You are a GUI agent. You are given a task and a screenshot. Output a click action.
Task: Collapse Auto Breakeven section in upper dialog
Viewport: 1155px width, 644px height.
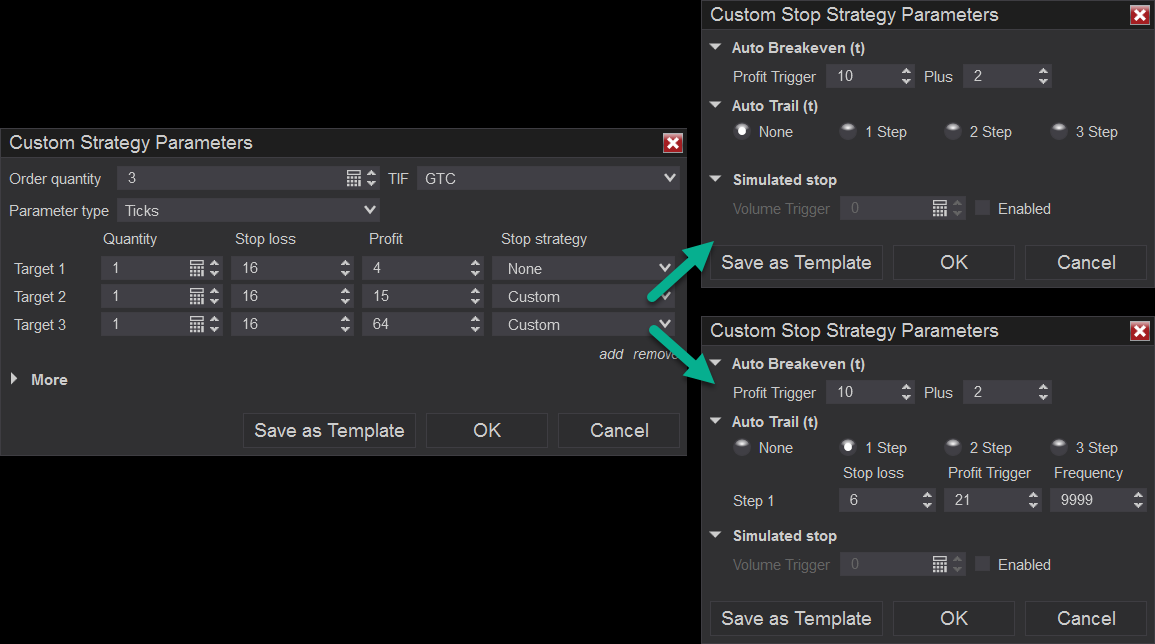716,48
